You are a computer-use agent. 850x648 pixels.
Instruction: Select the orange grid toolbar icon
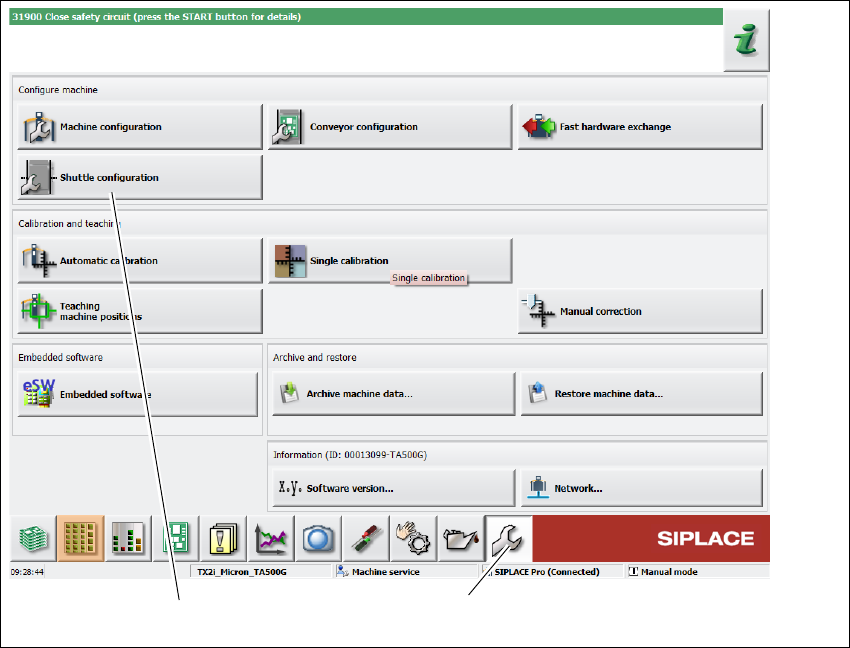80,538
